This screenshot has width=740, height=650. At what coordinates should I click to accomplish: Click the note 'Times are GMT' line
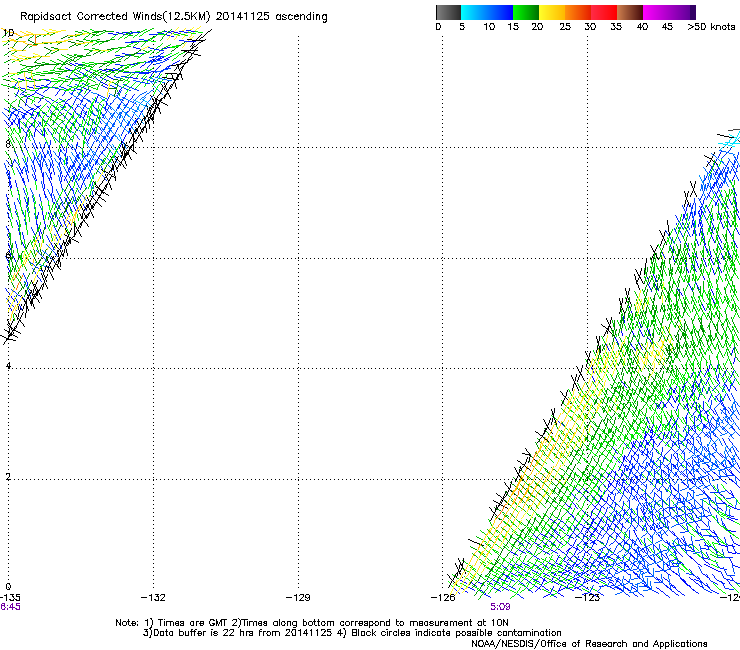click(312, 623)
